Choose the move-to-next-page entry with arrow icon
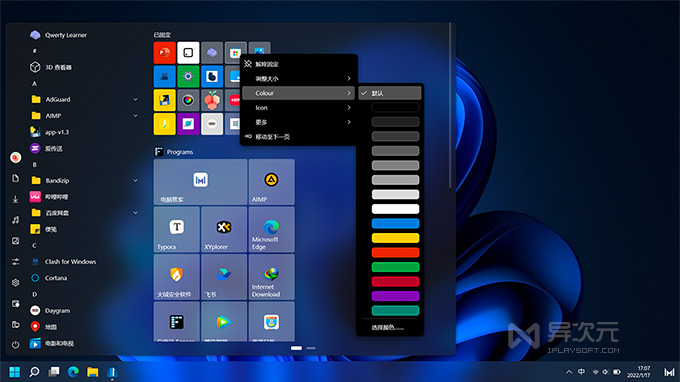Viewport: 680px width, 382px height. (x=299, y=137)
